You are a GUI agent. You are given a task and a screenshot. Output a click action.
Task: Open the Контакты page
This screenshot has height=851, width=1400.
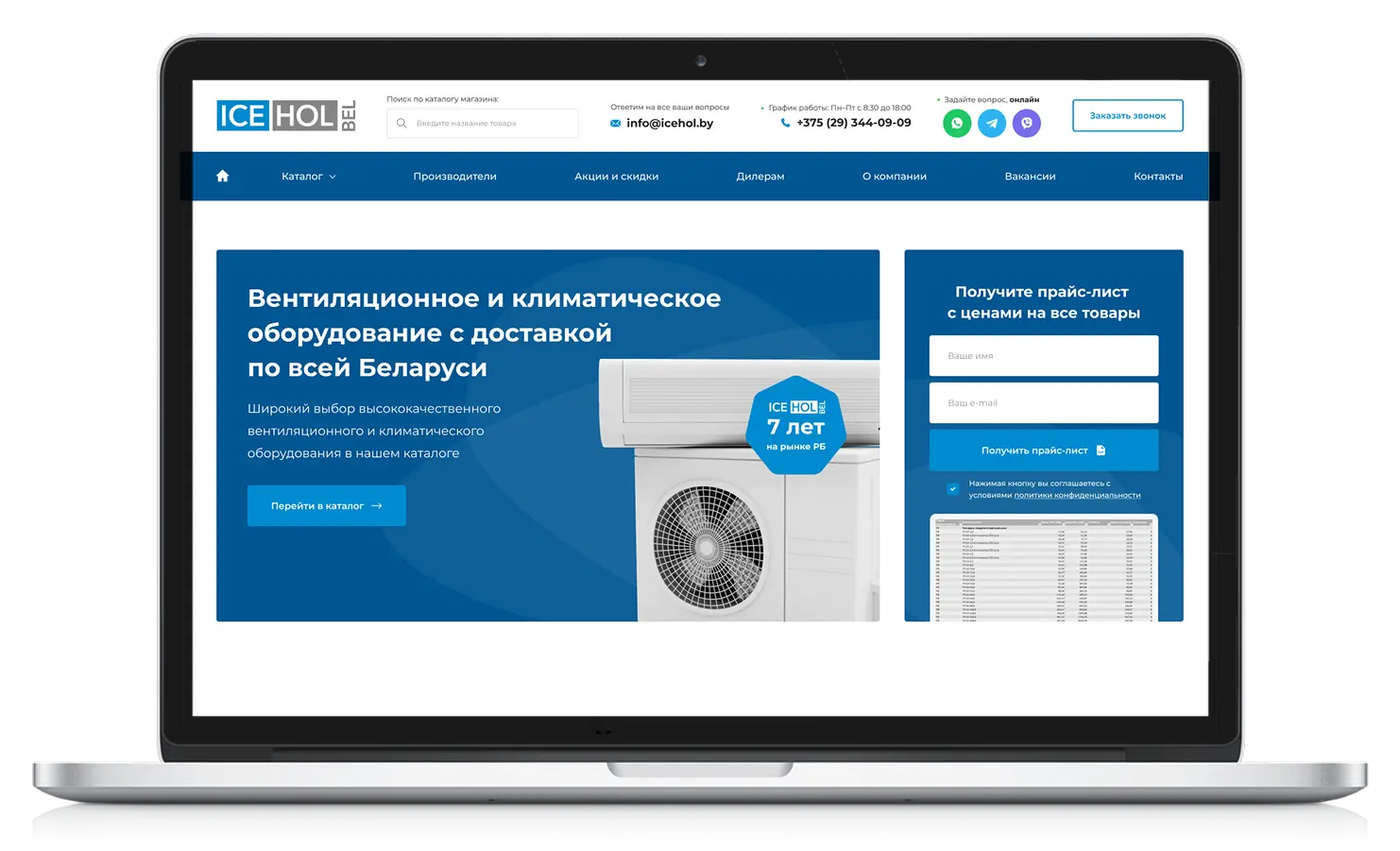1157,177
